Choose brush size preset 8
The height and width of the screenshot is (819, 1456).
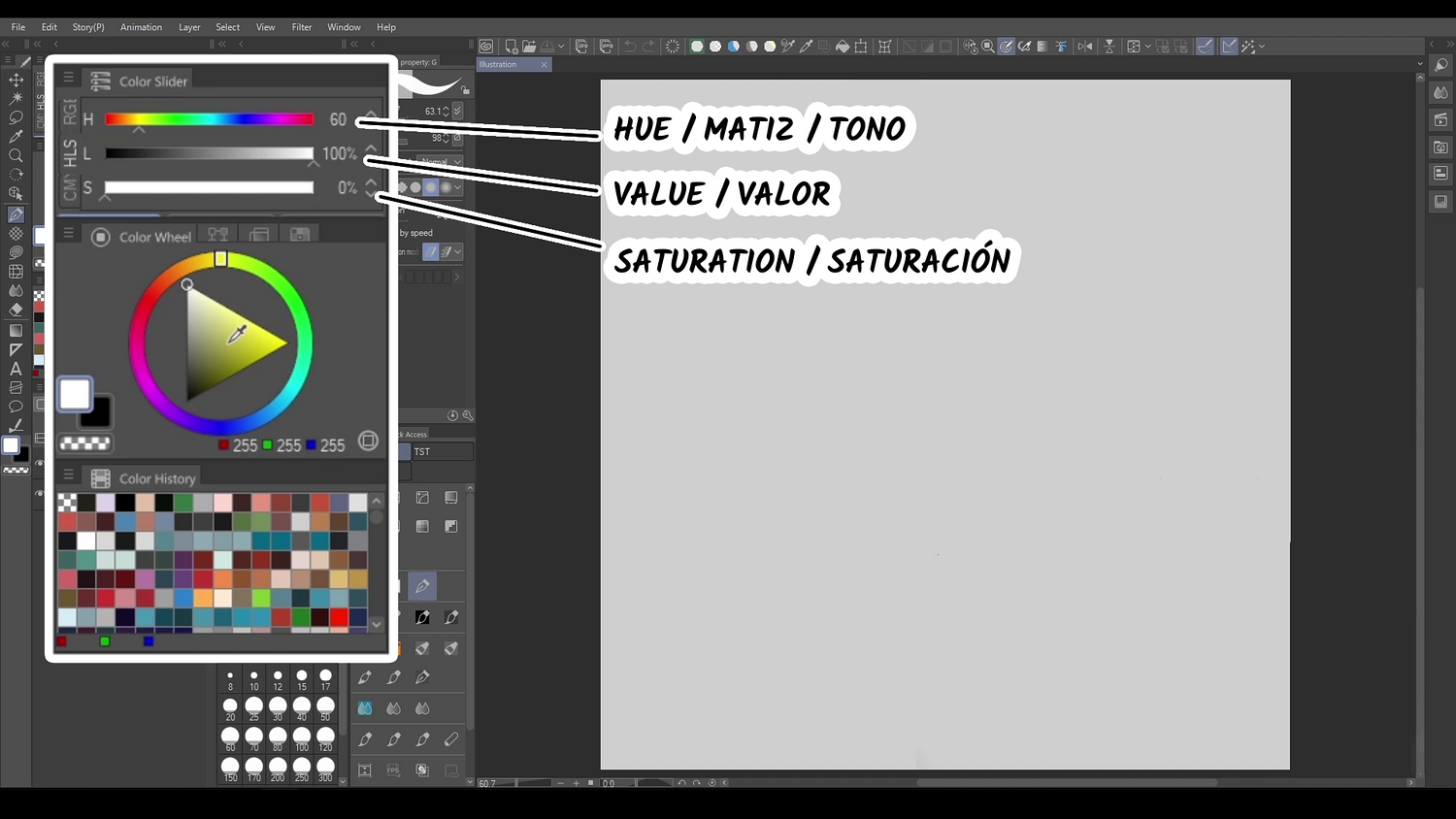[230, 679]
